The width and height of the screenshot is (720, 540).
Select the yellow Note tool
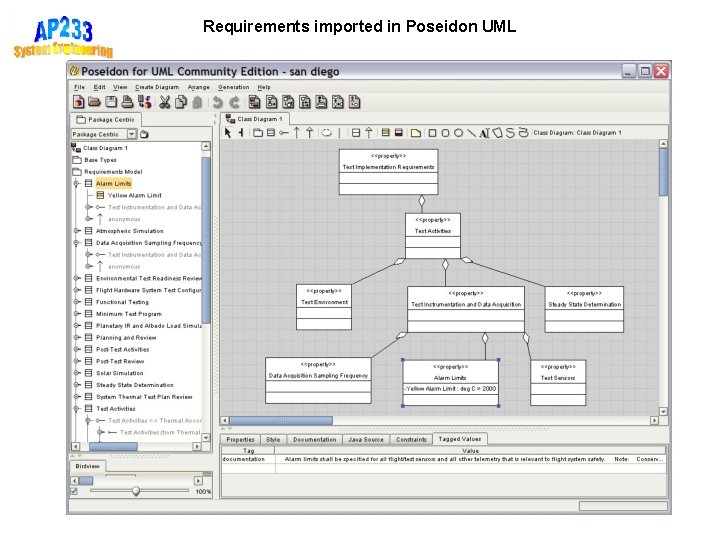pyautogui.click(x=416, y=133)
